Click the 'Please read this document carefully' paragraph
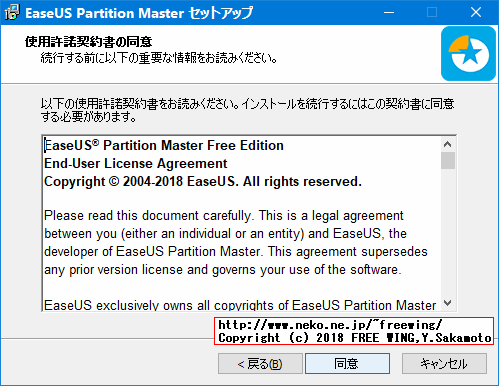 [236, 243]
